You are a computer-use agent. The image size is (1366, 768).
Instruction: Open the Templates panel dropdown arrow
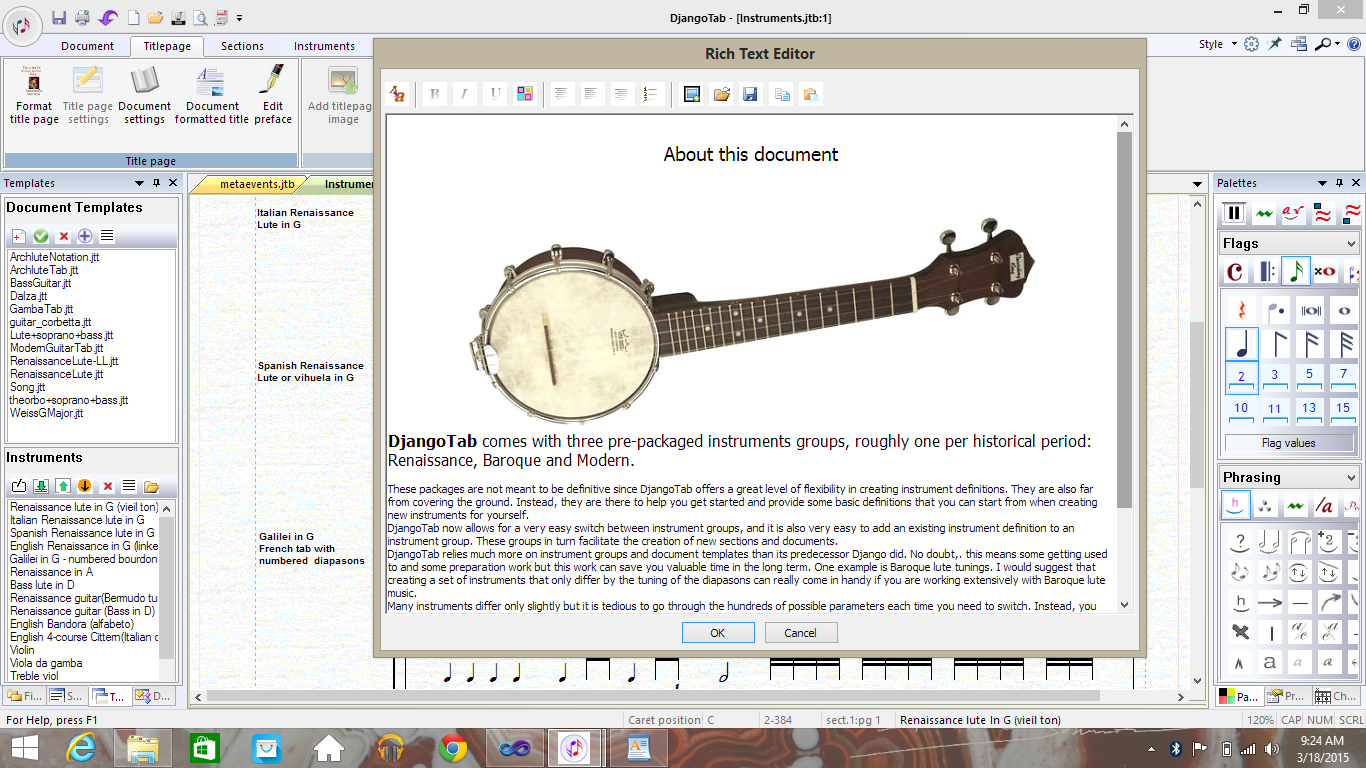point(140,184)
